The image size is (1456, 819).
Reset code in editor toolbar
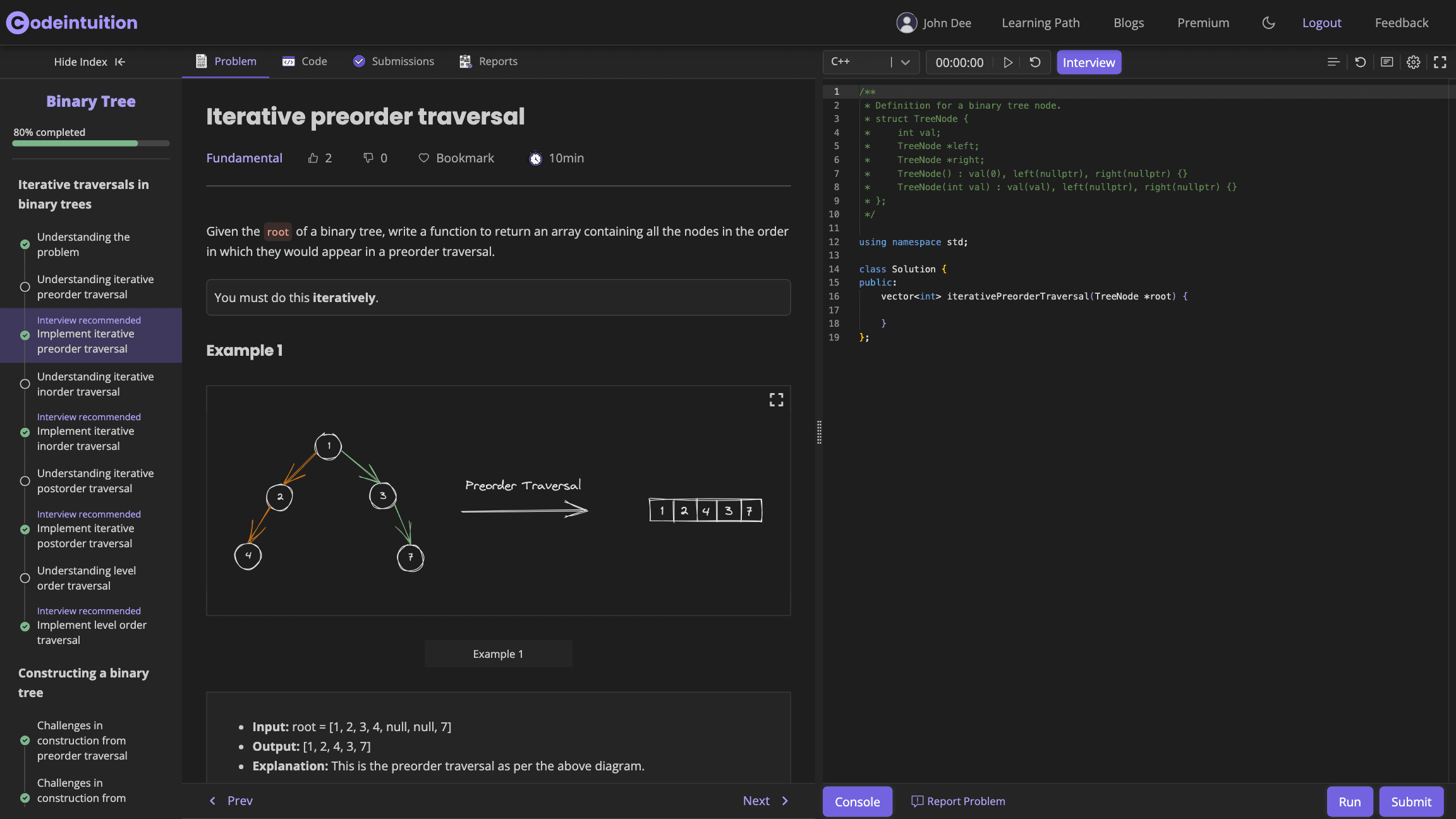pyautogui.click(x=1360, y=62)
